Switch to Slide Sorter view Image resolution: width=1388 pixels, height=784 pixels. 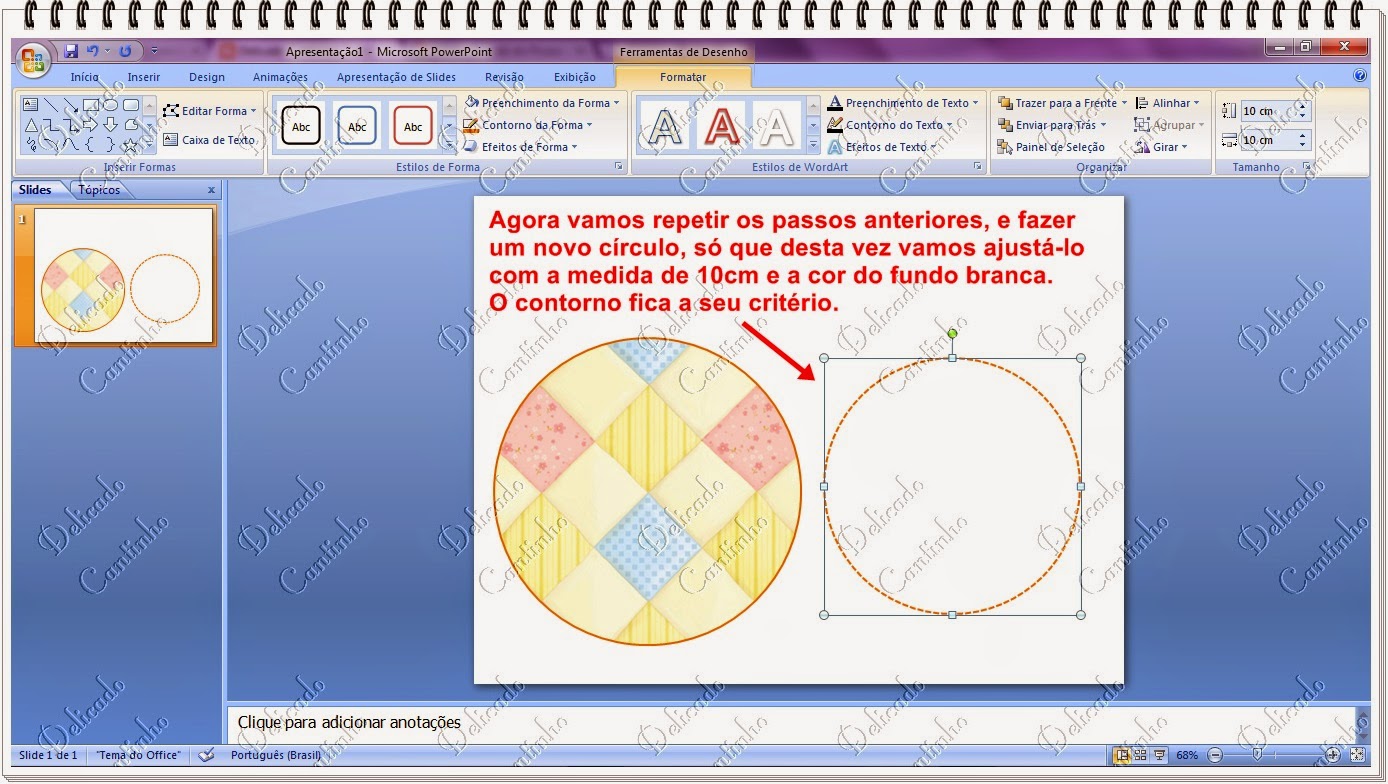point(1140,755)
